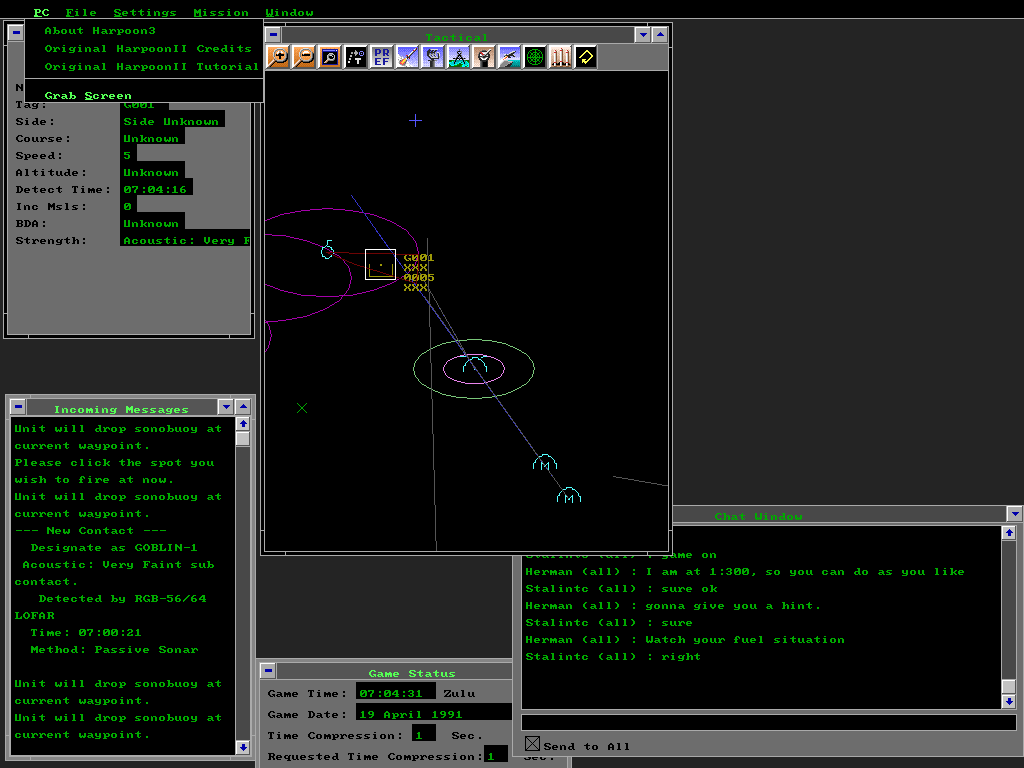Click Incoming Messages title up arrow
This screenshot has width=1024, height=768.
[243, 406]
